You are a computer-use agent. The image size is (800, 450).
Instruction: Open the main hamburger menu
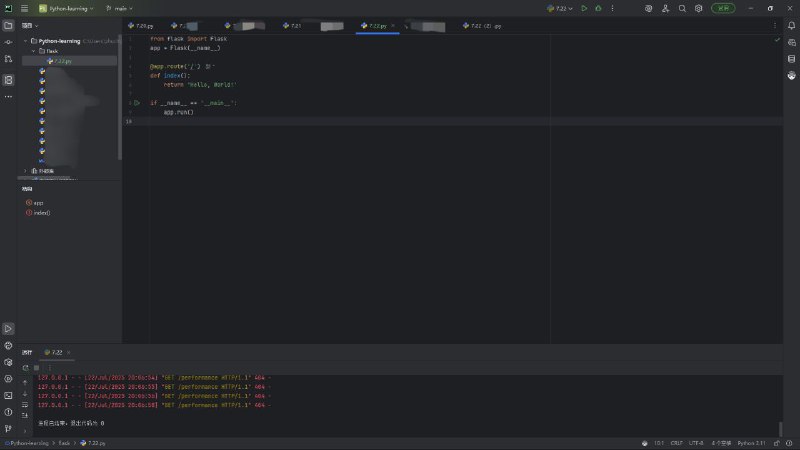coord(24,8)
